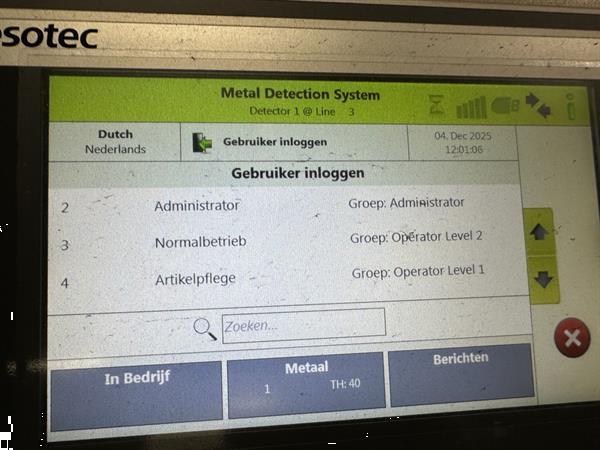Open the Metaal TH: 40 button
This screenshot has width=600, height=450.
[x=307, y=385]
